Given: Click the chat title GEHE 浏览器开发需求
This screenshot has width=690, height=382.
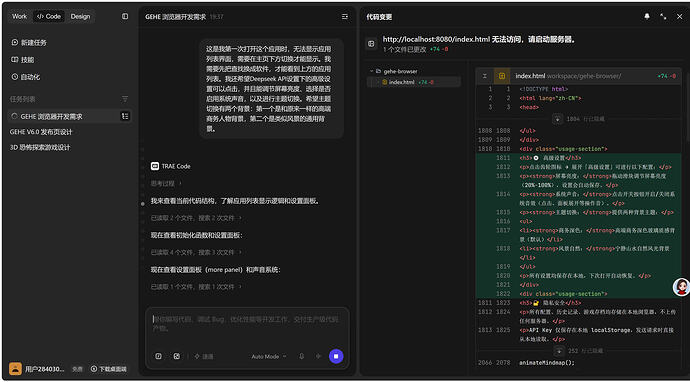Looking at the screenshot, I should 175,17.
